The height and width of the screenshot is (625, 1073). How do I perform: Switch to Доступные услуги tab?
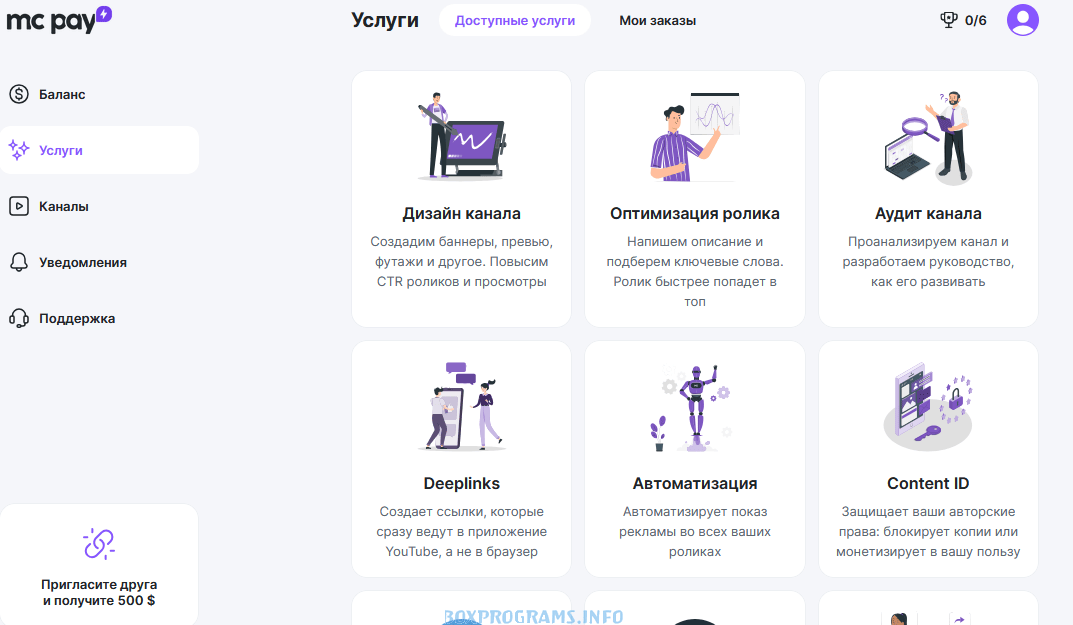click(x=515, y=21)
